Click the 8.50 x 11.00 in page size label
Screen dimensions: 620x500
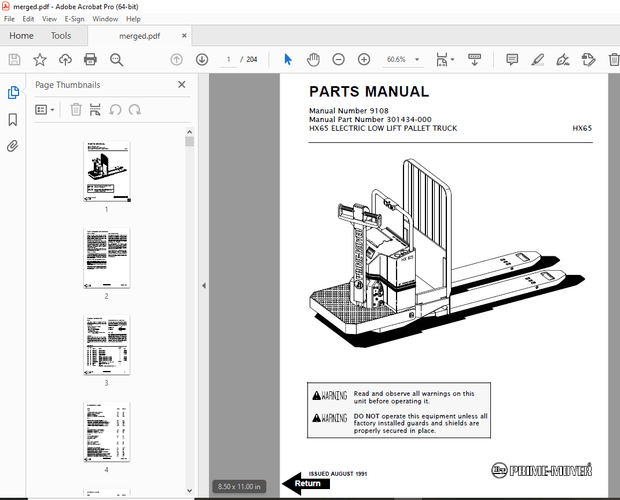239,487
